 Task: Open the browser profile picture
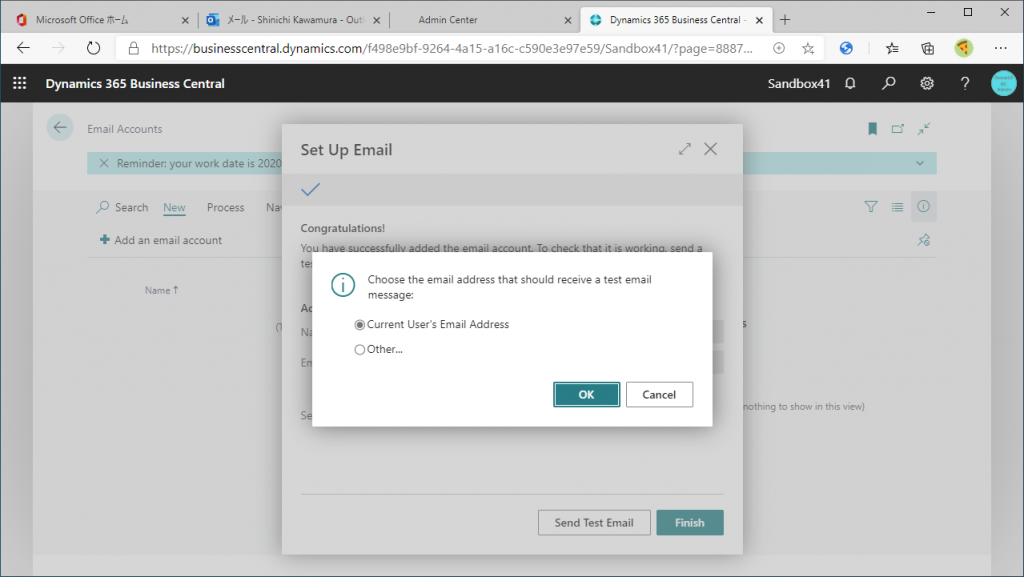tap(963, 48)
